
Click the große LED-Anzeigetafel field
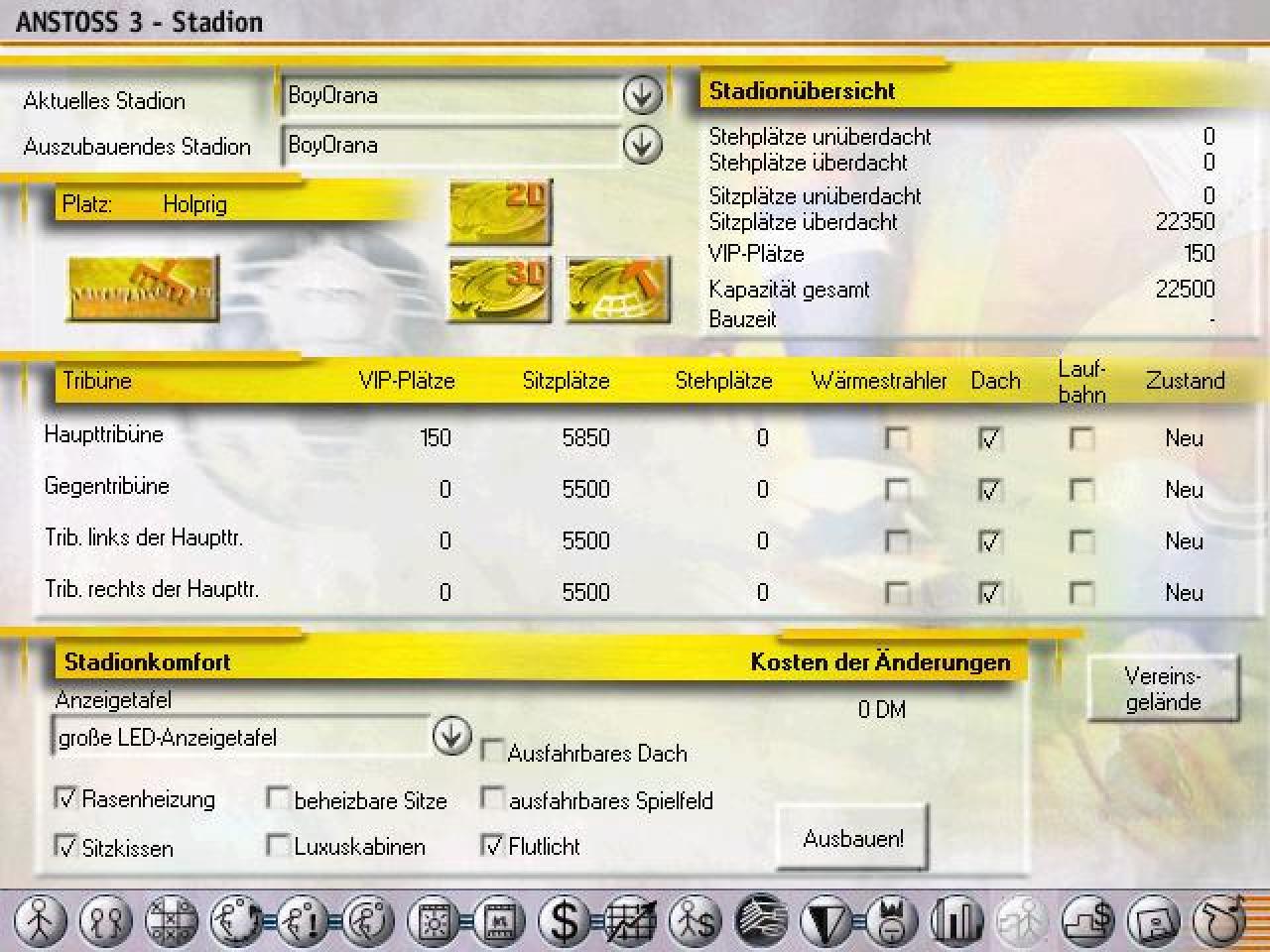point(240,738)
